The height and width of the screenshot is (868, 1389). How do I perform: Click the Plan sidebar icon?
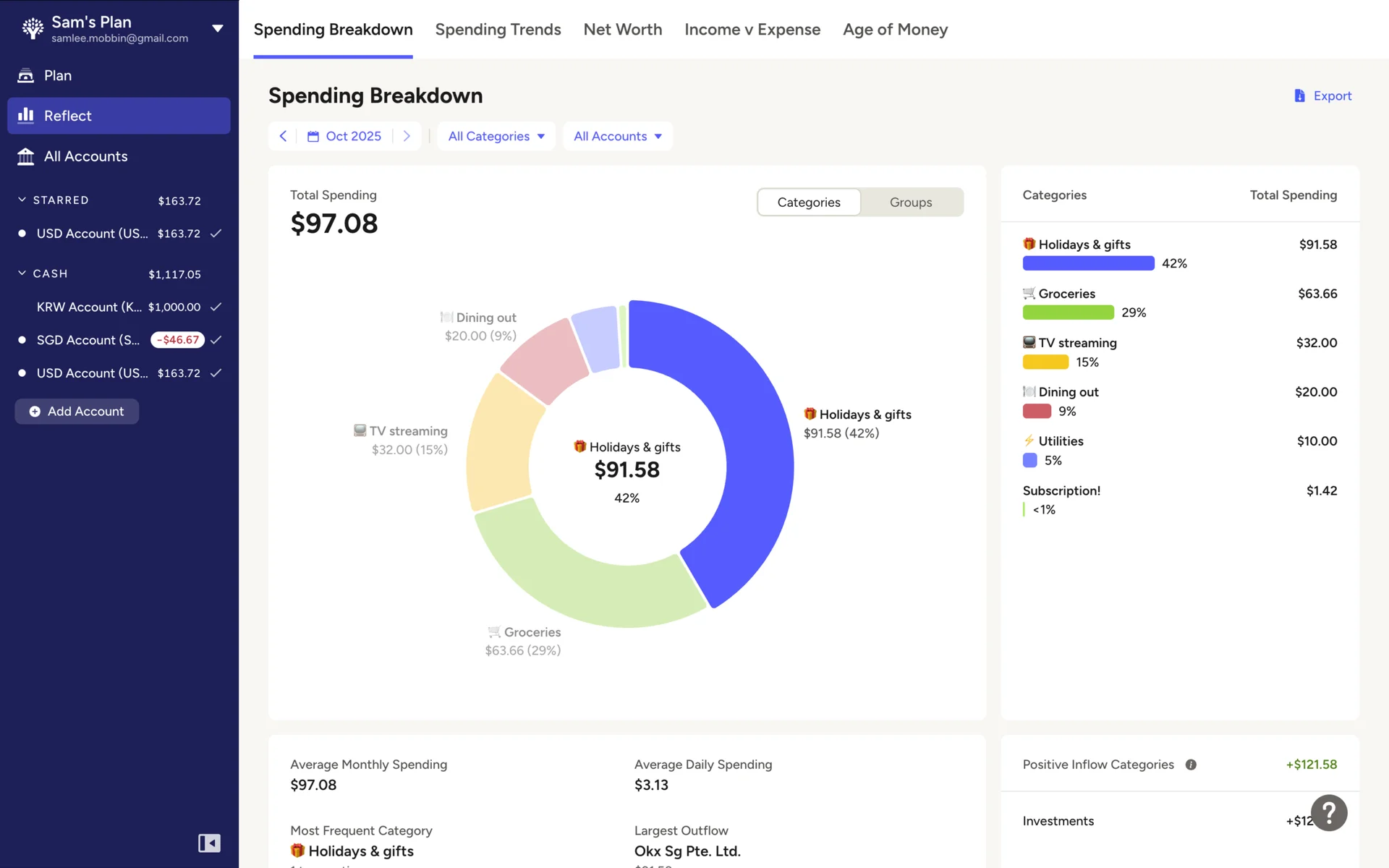tap(26, 75)
